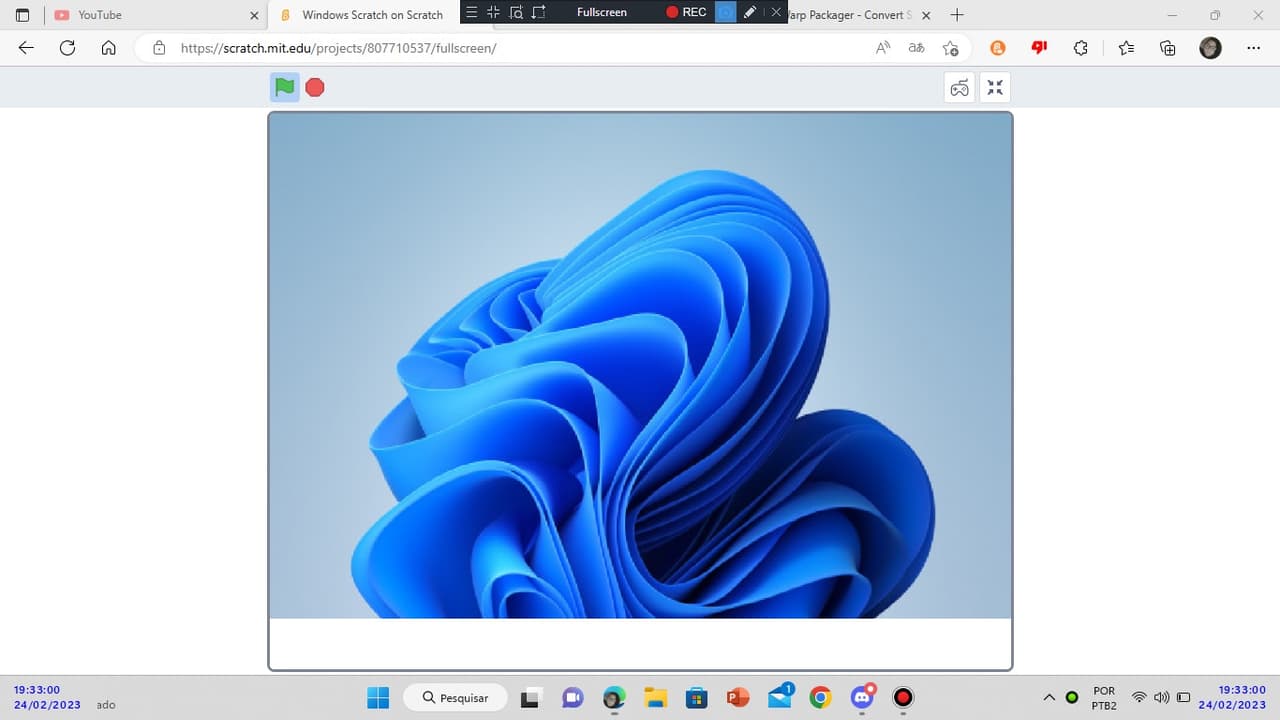Click the Windows 11 bloom wallpaper on the stage

(x=640, y=365)
